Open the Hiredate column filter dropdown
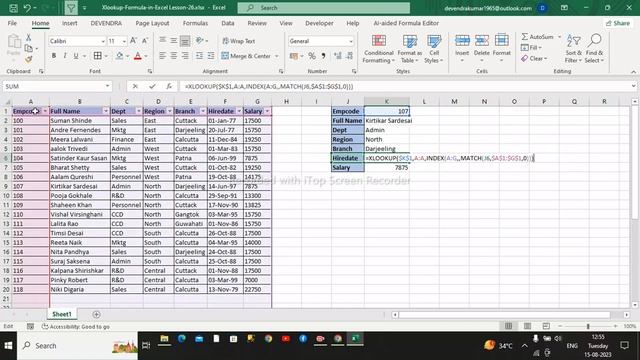This screenshot has width=640, height=360. [x=239, y=111]
